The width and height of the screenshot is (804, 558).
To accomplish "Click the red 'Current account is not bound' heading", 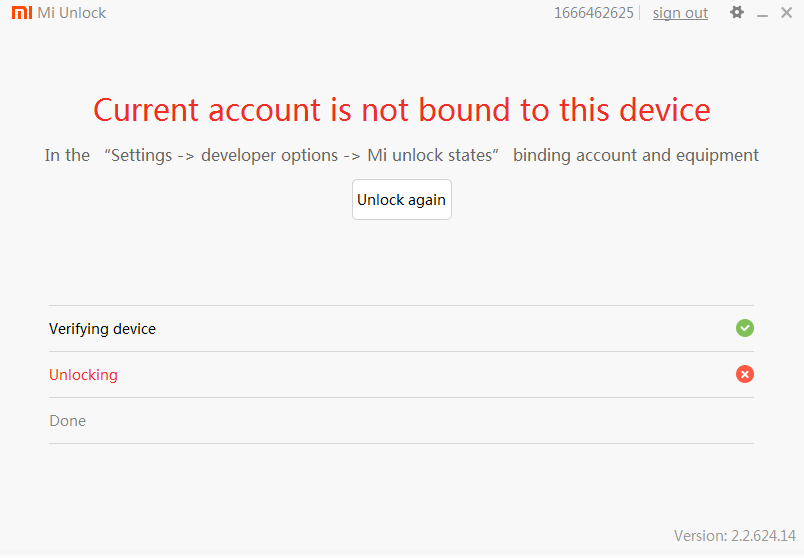I will (x=402, y=110).
